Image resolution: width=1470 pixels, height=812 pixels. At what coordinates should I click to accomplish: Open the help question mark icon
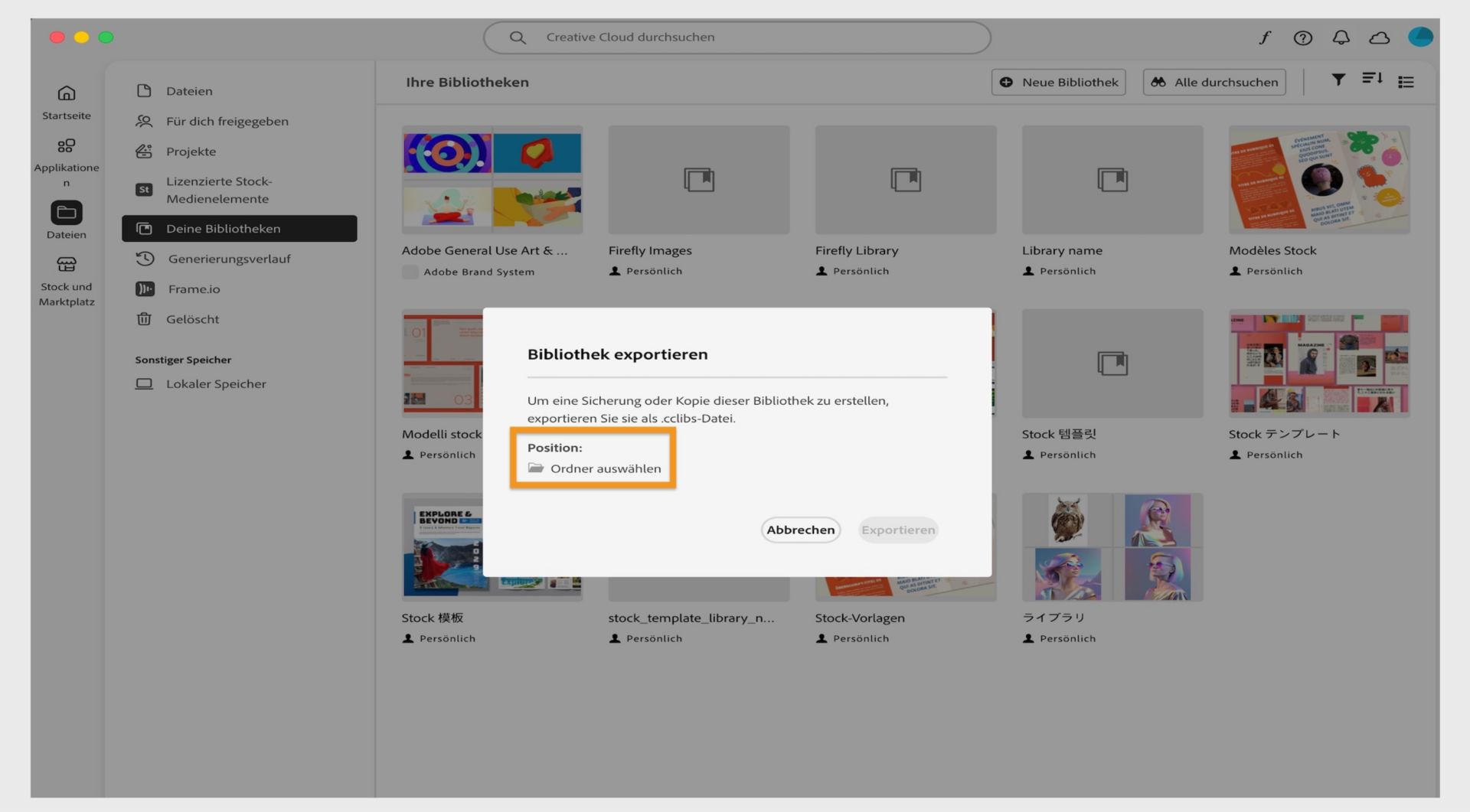pos(1302,38)
